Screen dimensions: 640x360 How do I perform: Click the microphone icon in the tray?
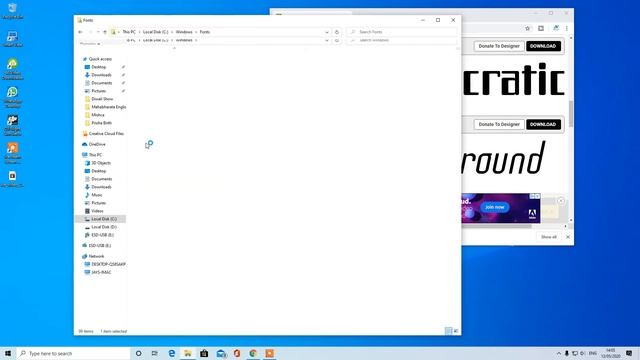pyautogui.click(x=567, y=353)
